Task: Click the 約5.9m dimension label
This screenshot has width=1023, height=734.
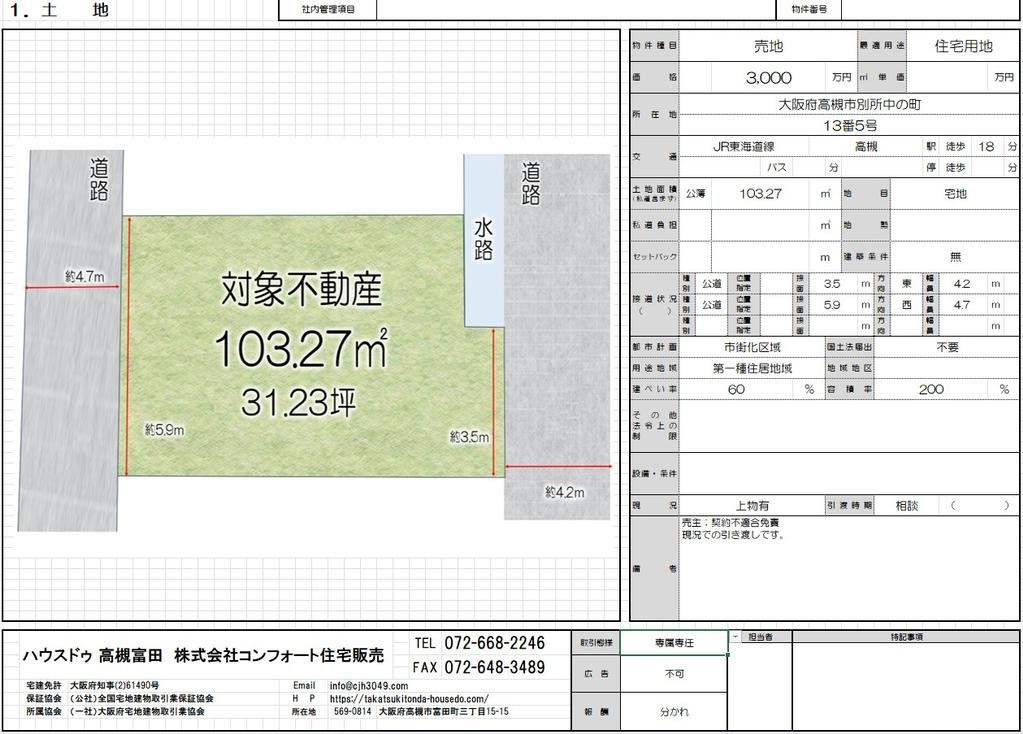Action: 164,430
